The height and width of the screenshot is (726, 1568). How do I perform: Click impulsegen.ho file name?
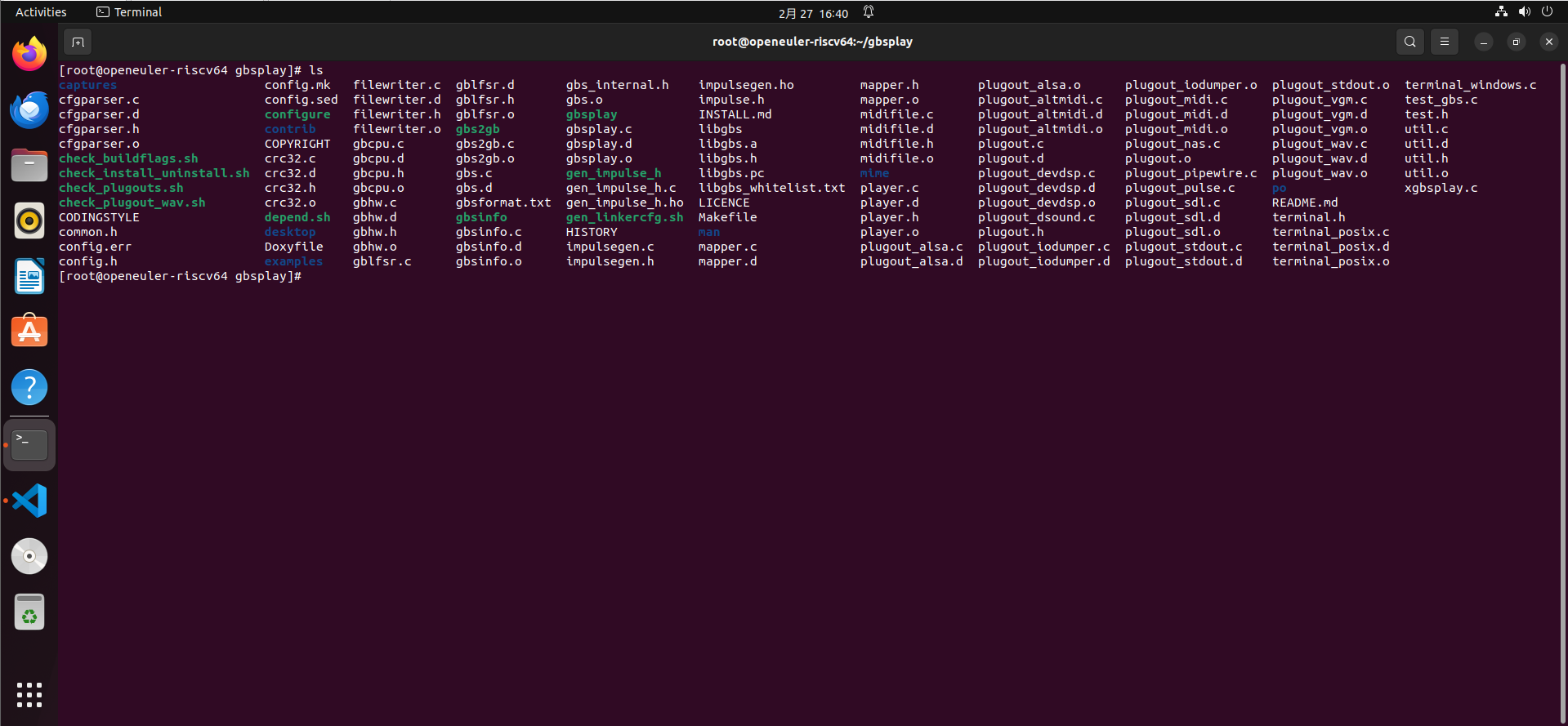tap(746, 85)
